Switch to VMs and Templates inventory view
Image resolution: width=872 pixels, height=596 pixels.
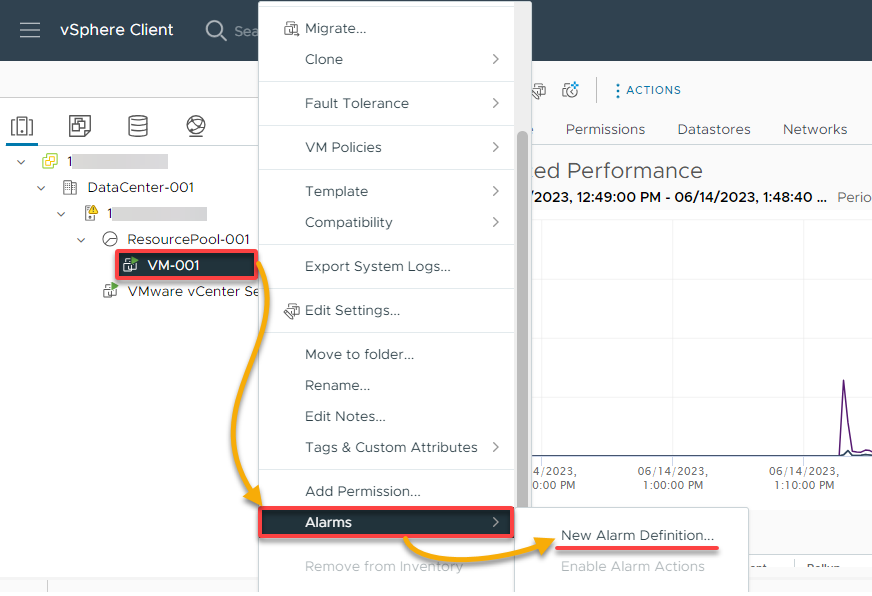(80, 126)
